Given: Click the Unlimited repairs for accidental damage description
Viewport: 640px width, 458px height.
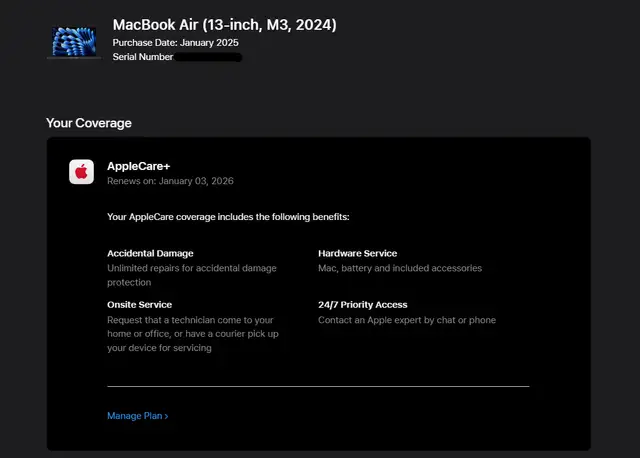Looking at the screenshot, I should pos(192,275).
